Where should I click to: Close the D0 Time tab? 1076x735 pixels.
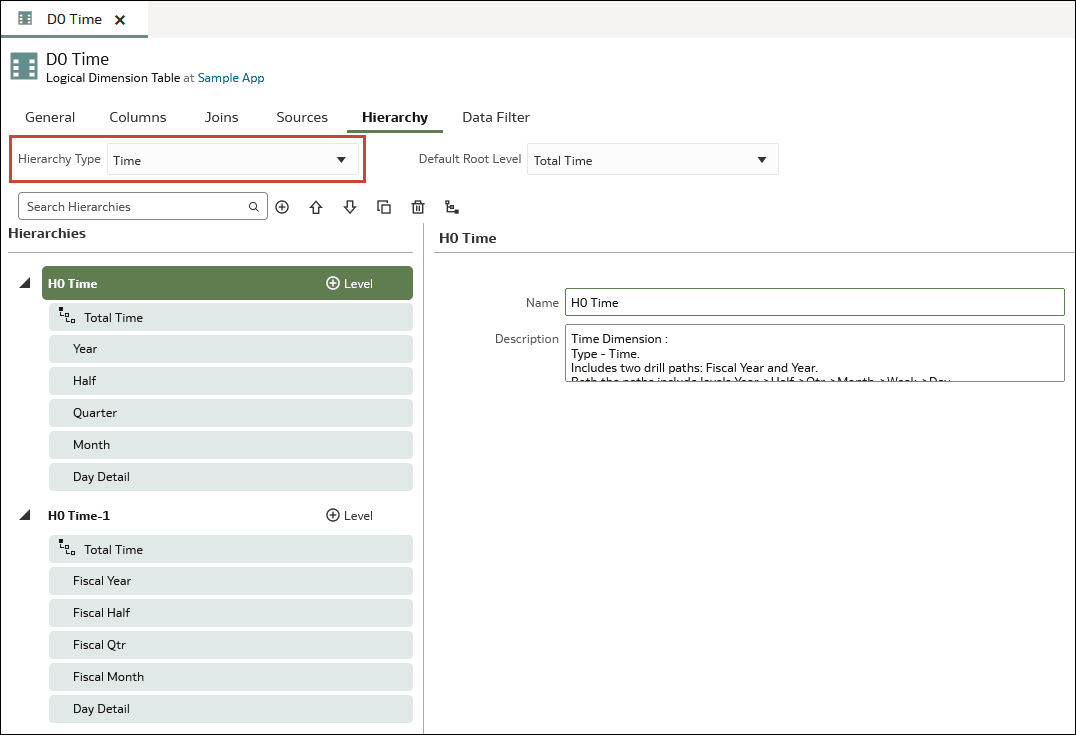120,20
